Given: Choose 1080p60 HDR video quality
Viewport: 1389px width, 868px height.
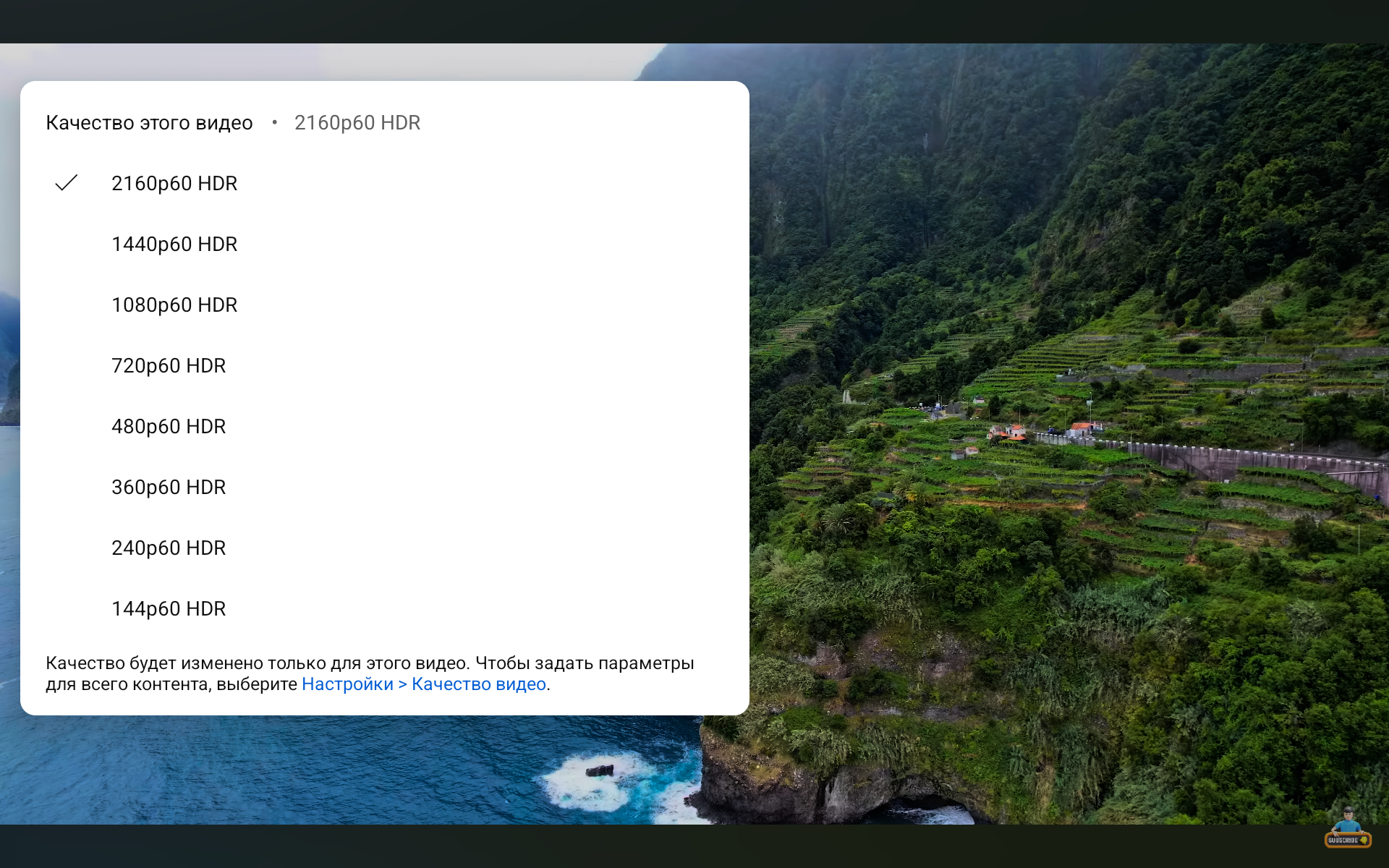Looking at the screenshot, I should click(x=384, y=305).
